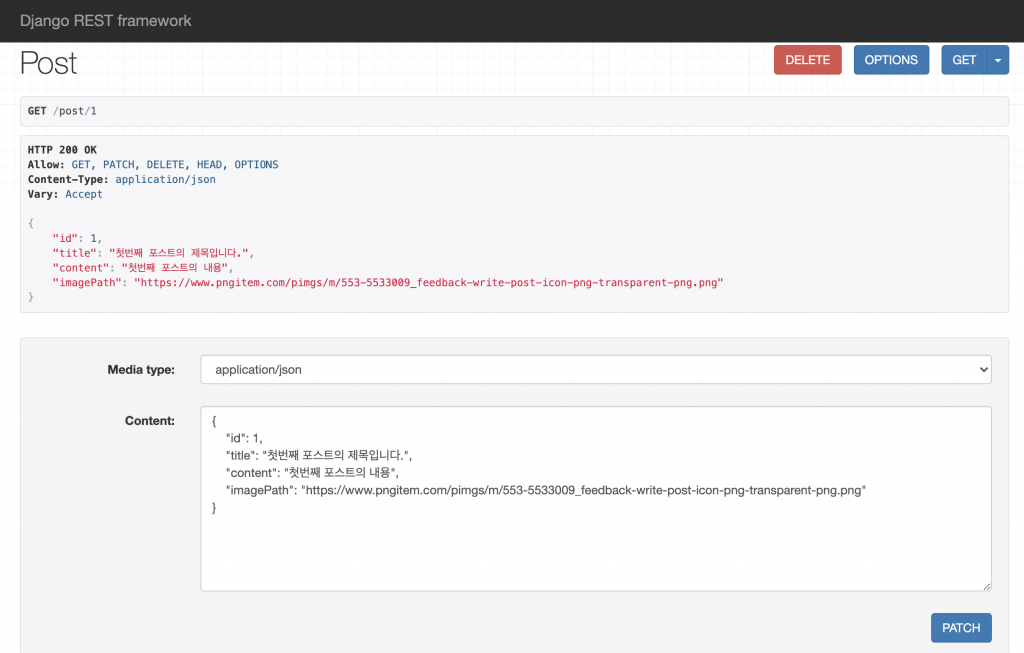Click the Allow header methods line
The width and height of the screenshot is (1024, 653).
click(153, 165)
